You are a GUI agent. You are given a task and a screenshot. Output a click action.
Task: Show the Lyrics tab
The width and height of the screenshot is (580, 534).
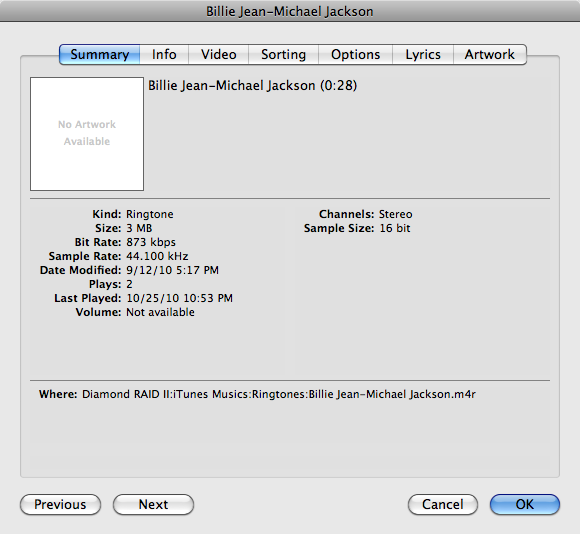pos(423,54)
